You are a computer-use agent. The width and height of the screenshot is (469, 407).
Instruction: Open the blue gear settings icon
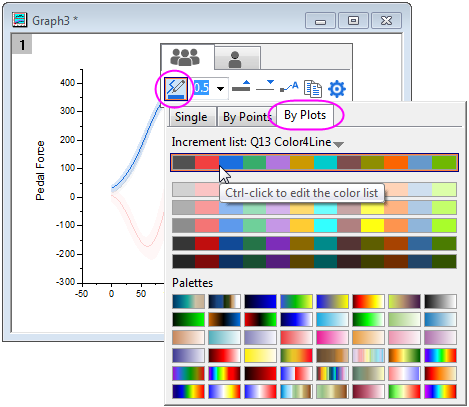tap(337, 89)
